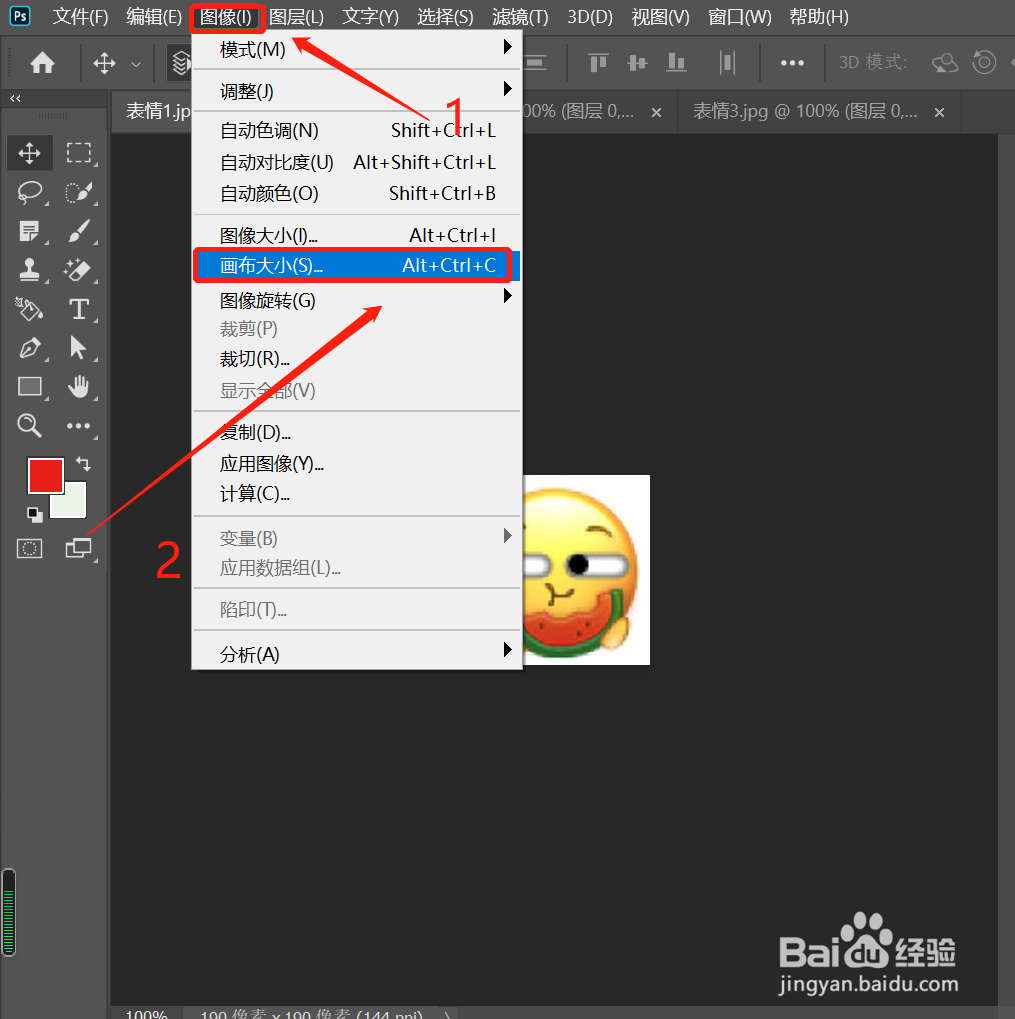Choose 计算(C)... menu item
Screen dimensions: 1015x1019
pyautogui.click(x=357, y=494)
